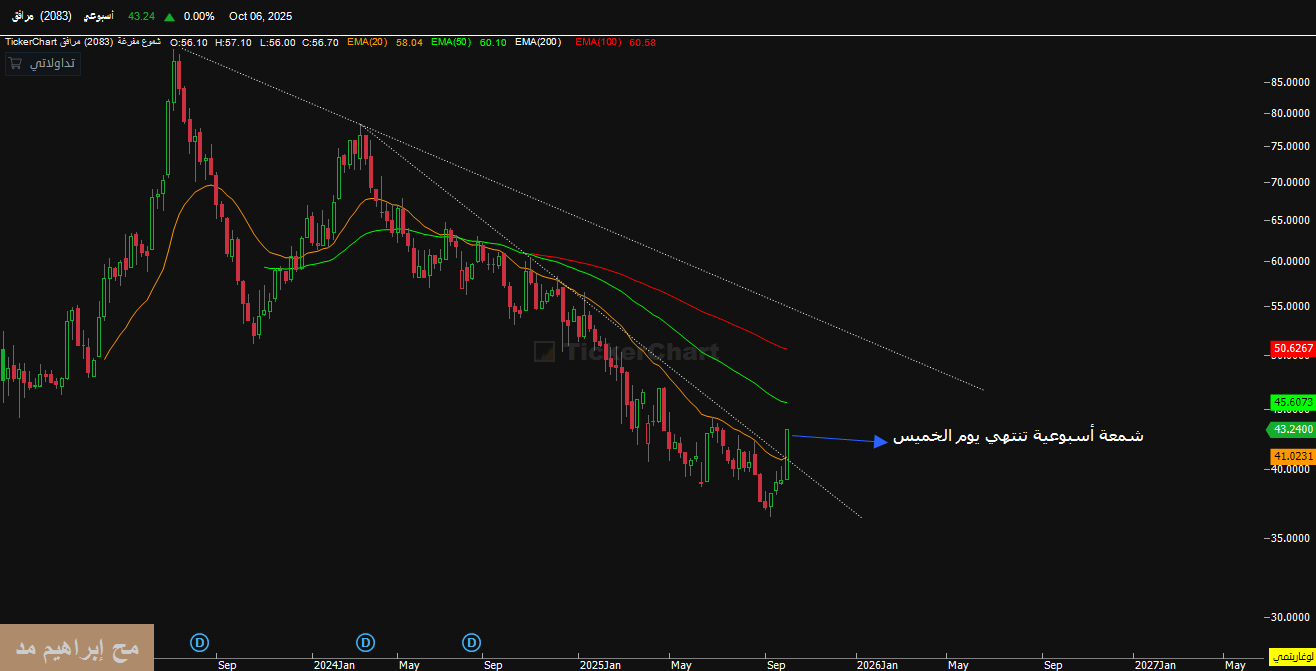1316x671 pixels.
Task: Click the dividend marker between 2024Jan and May
Action: point(366,642)
